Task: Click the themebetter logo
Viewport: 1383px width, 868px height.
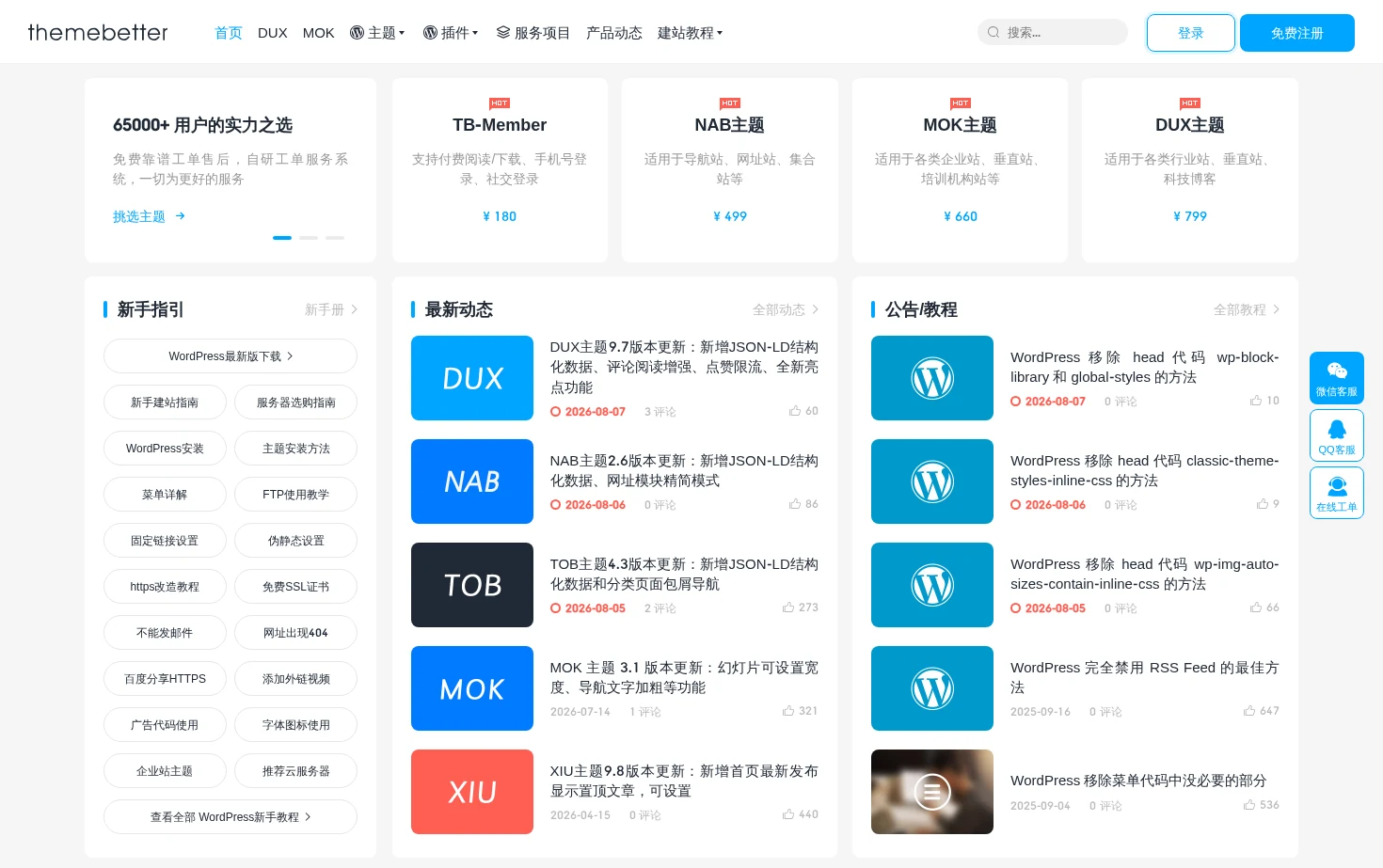Action: (98, 33)
